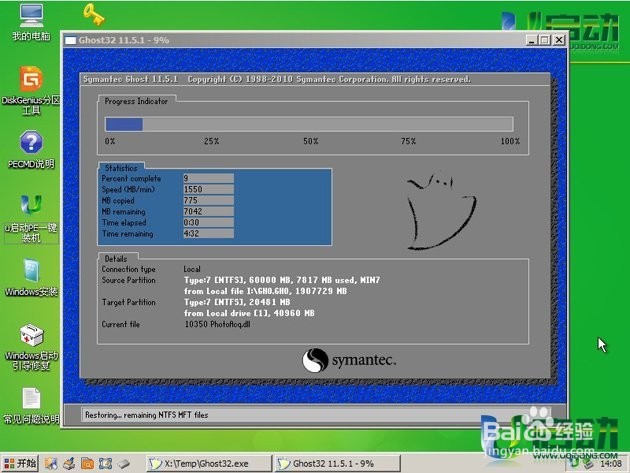Click the Time elapsed value 0:30
This screenshot has height=473, width=630.
208,222
